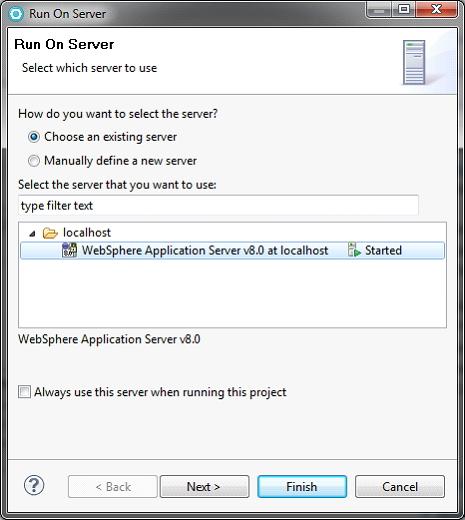Click the help question mark icon

(x=34, y=485)
